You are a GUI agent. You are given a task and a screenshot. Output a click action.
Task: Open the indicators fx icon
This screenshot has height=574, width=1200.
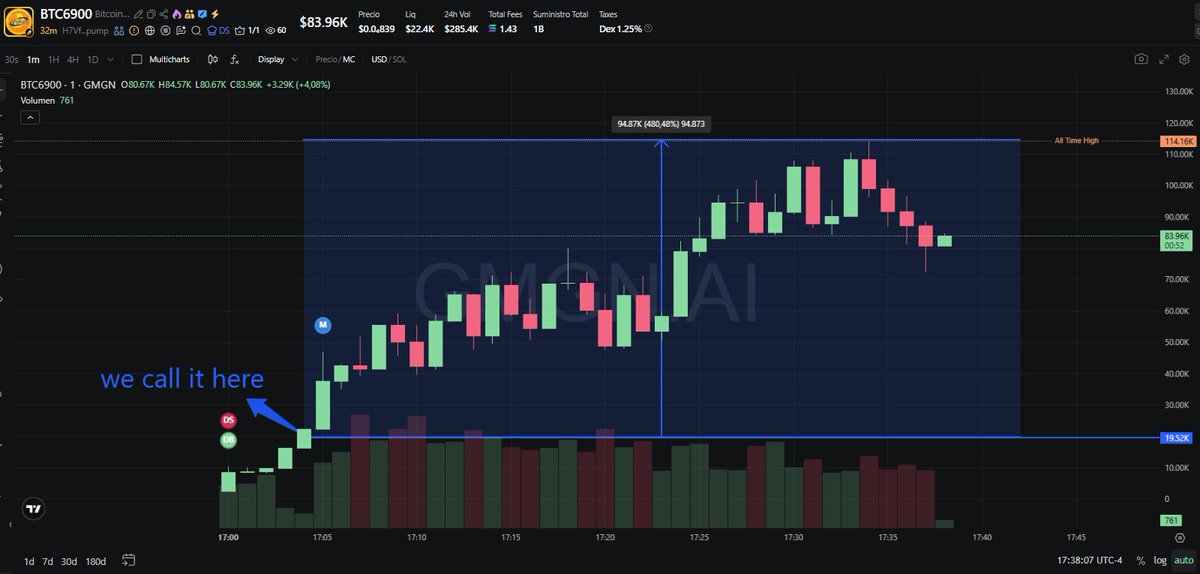coord(235,59)
